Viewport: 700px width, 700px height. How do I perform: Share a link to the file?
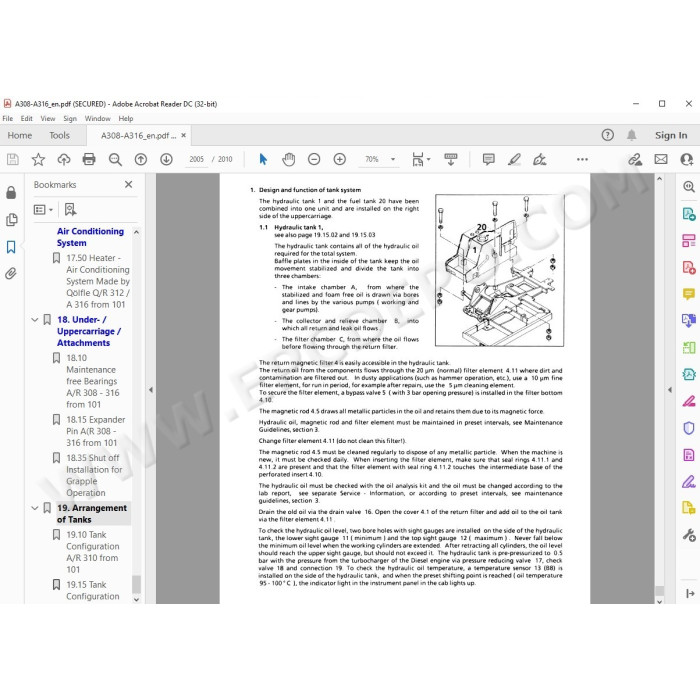click(635, 159)
